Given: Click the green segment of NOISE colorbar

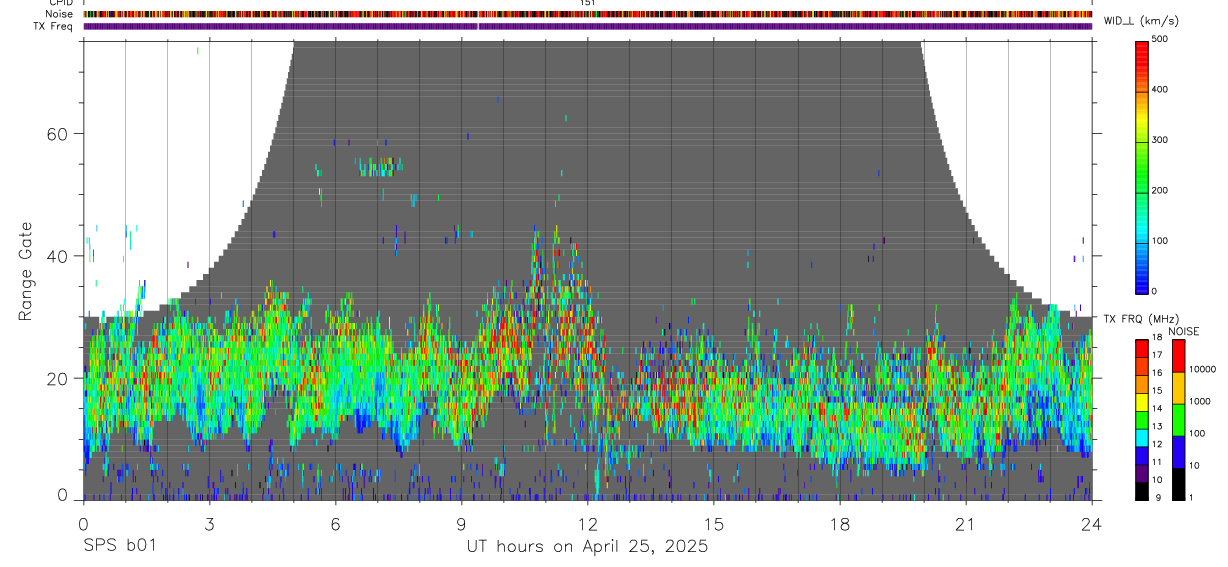Looking at the screenshot, I should (x=1177, y=420).
